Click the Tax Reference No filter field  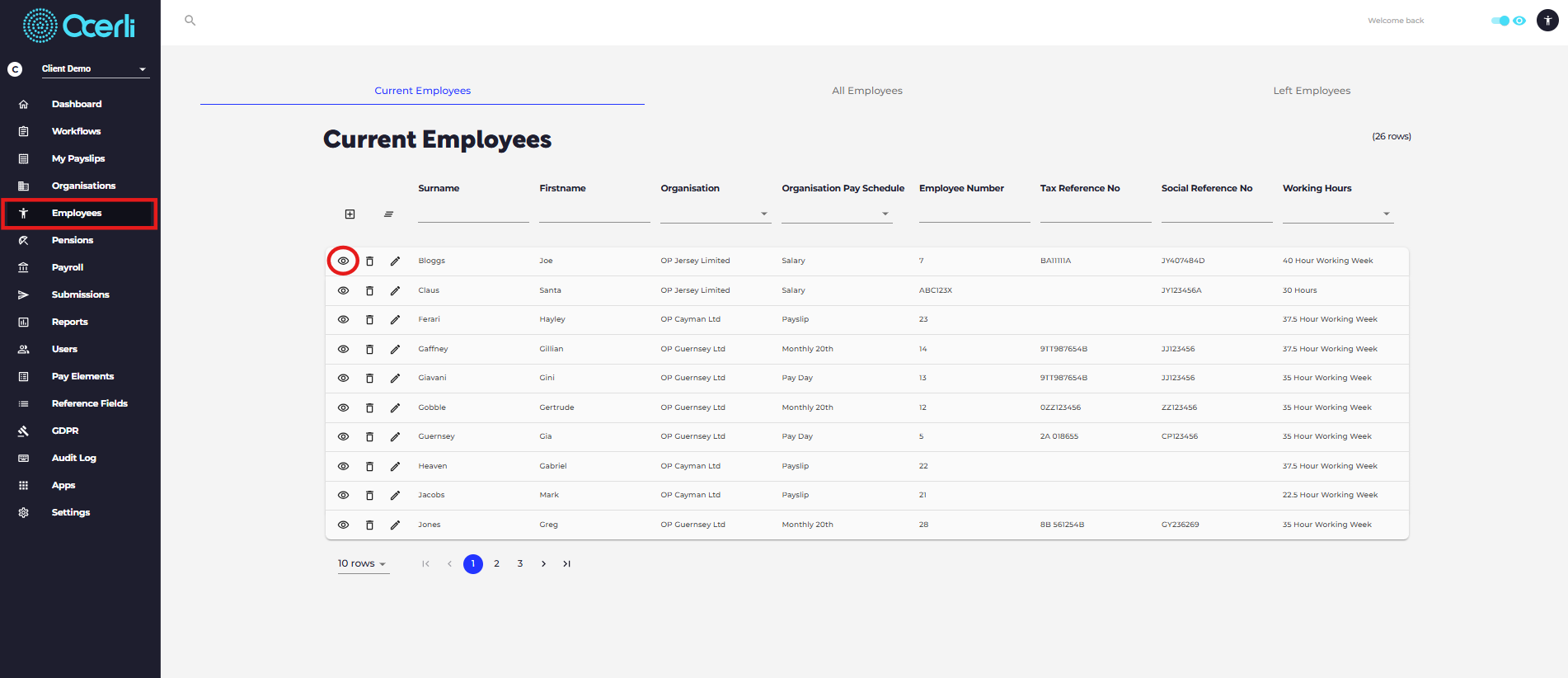[x=1096, y=214]
